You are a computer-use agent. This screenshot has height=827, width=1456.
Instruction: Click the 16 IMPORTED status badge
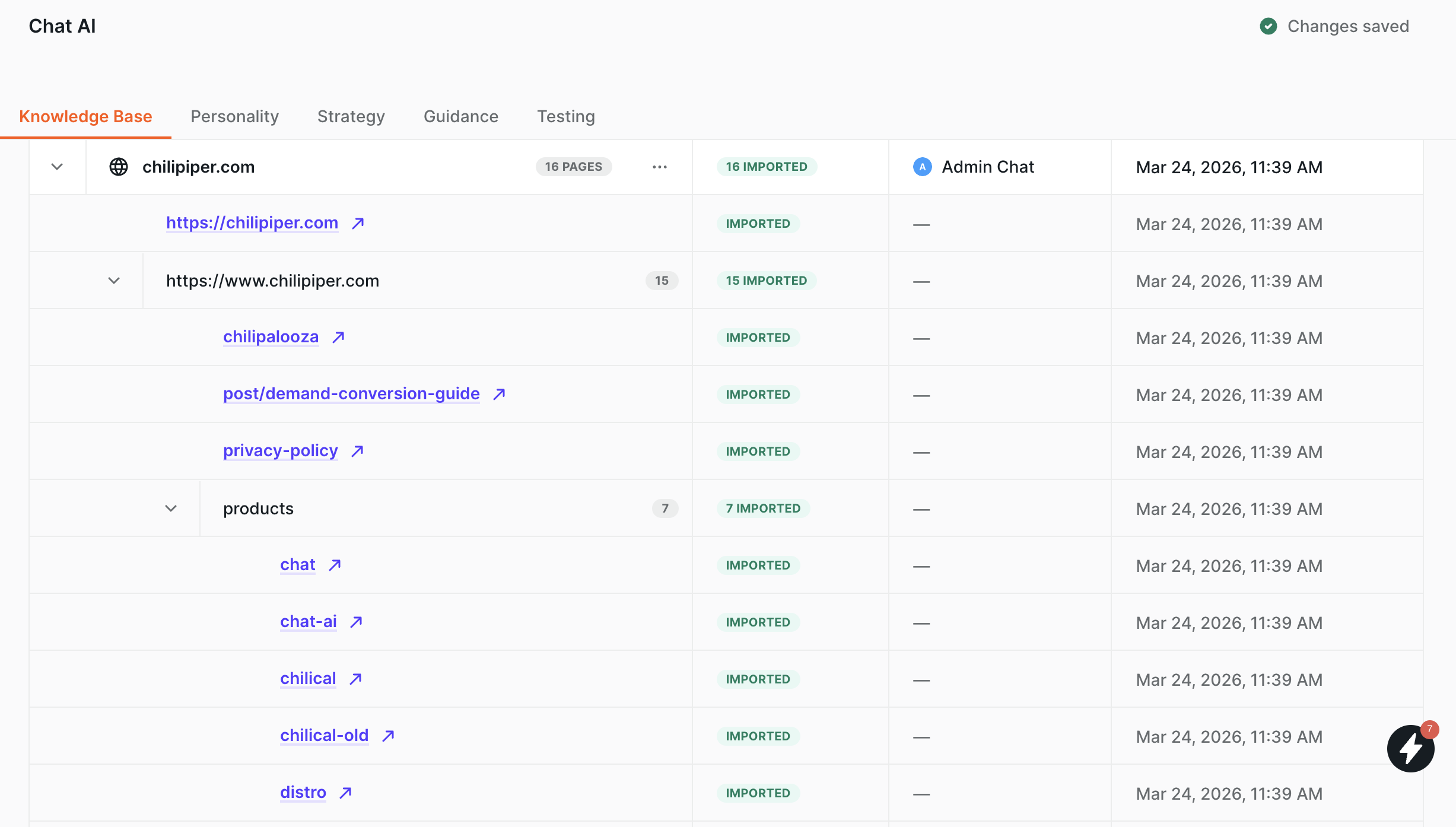(766, 167)
